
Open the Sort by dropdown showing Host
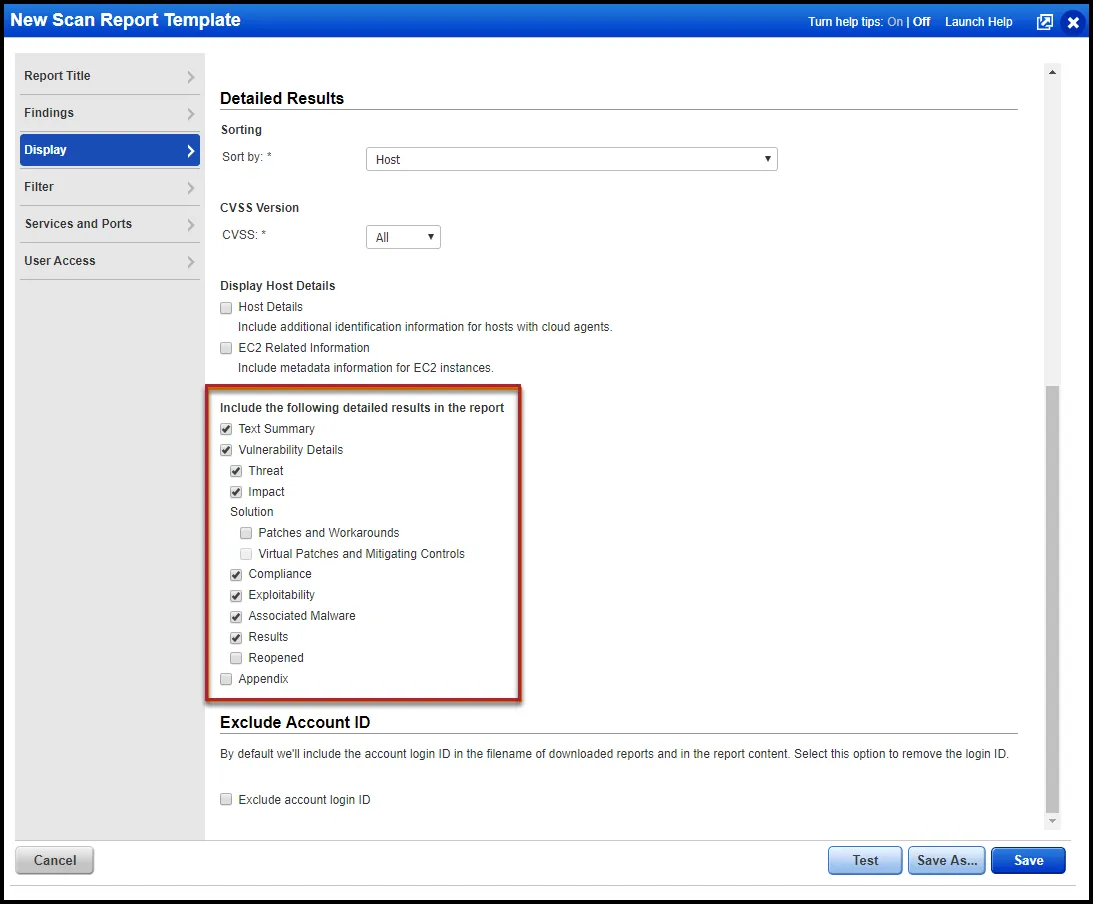pos(572,159)
